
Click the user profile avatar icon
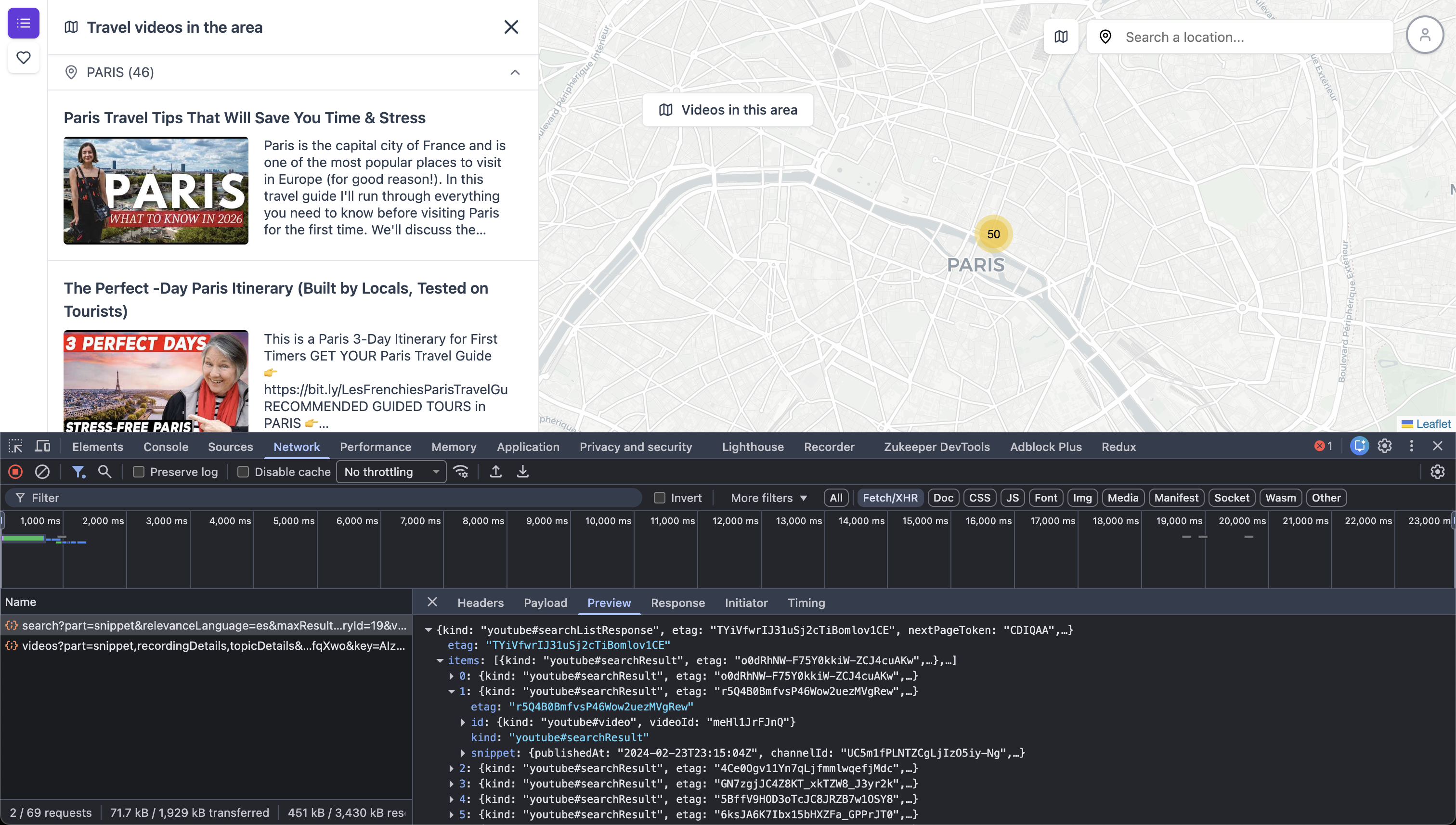click(x=1424, y=35)
